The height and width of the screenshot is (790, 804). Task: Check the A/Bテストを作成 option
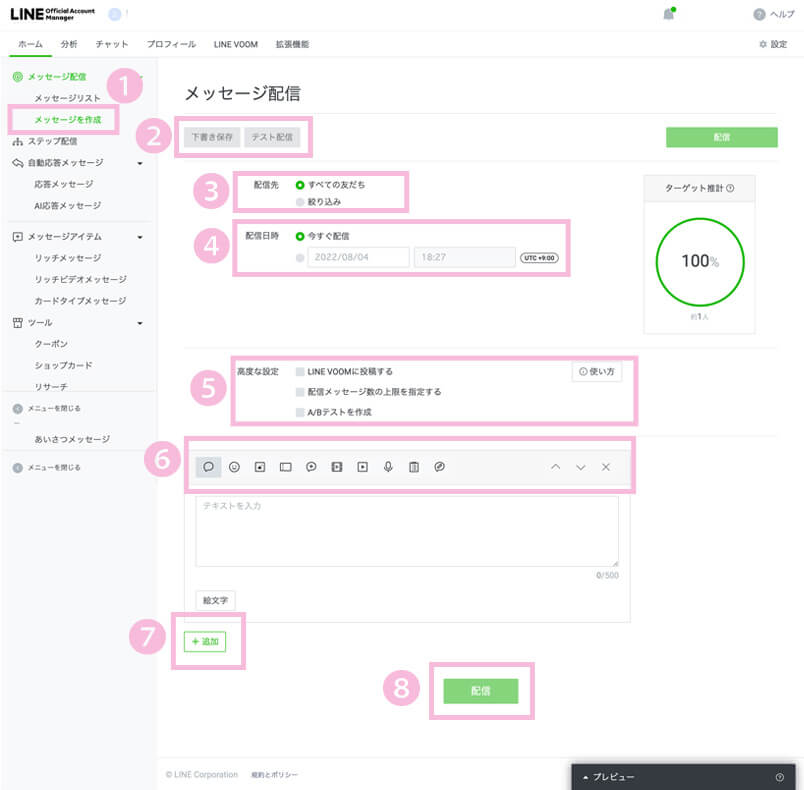(300, 412)
